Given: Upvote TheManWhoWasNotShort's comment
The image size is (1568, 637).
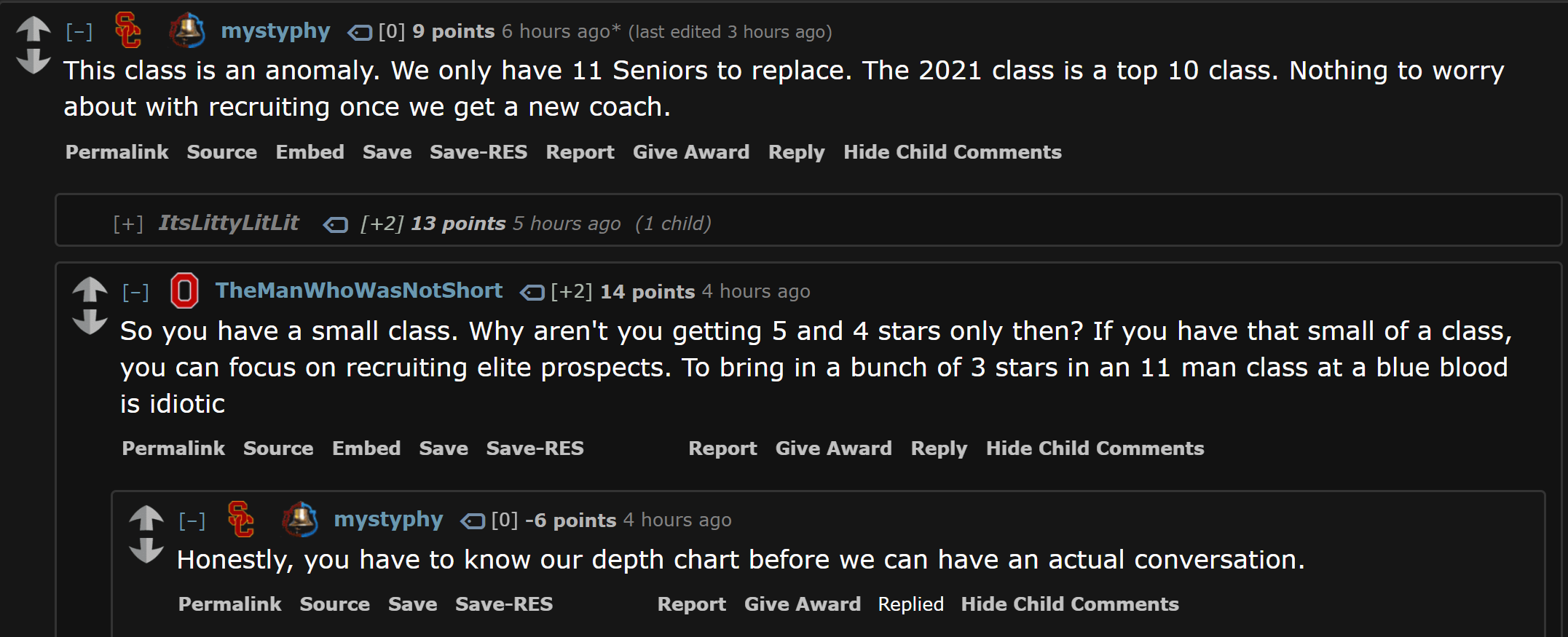Looking at the screenshot, I should (90, 290).
